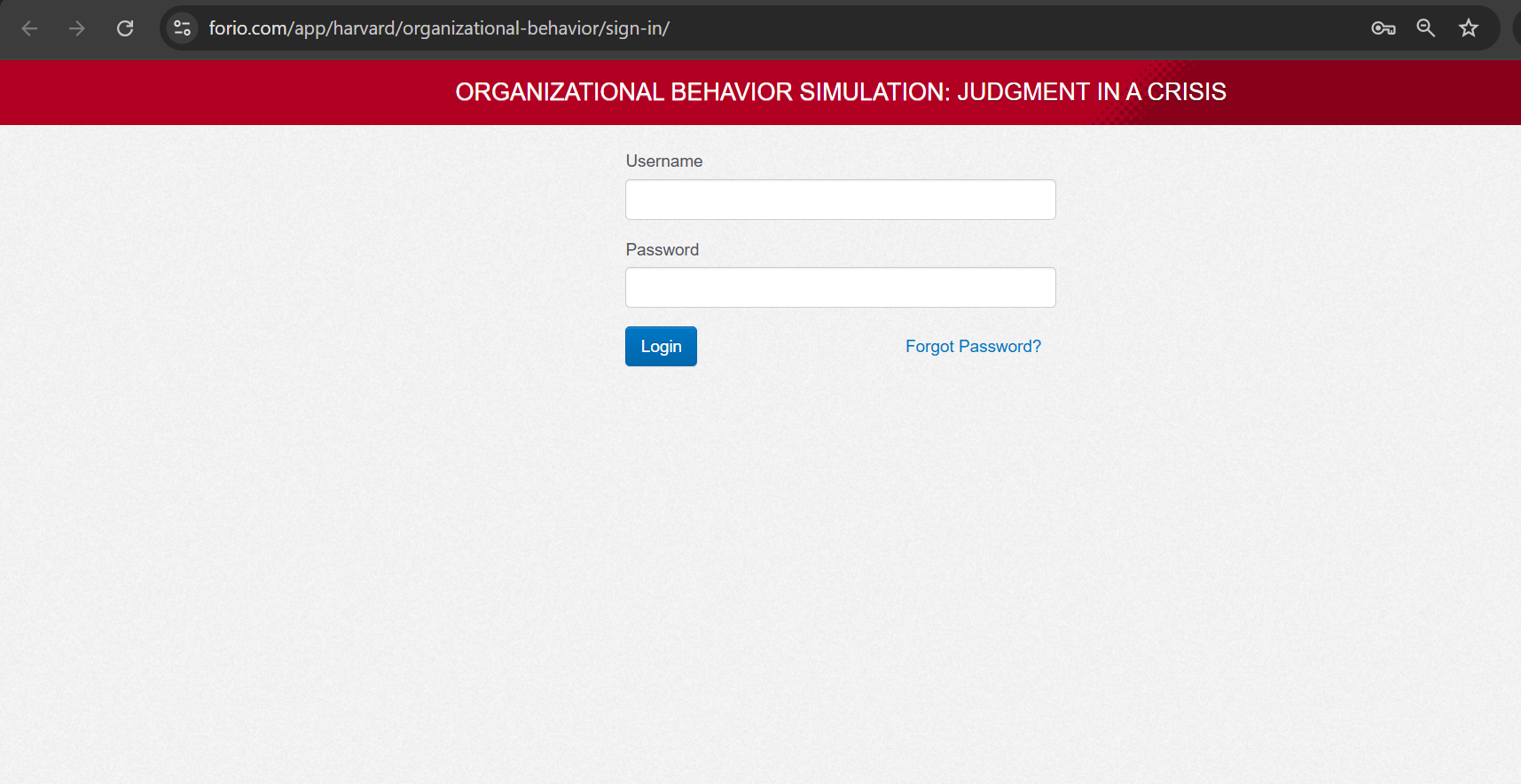This screenshot has width=1521, height=784.
Task: Click "JUDGMENT IN A CRISIS" header text
Action: pyautogui.click(x=1091, y=92)
